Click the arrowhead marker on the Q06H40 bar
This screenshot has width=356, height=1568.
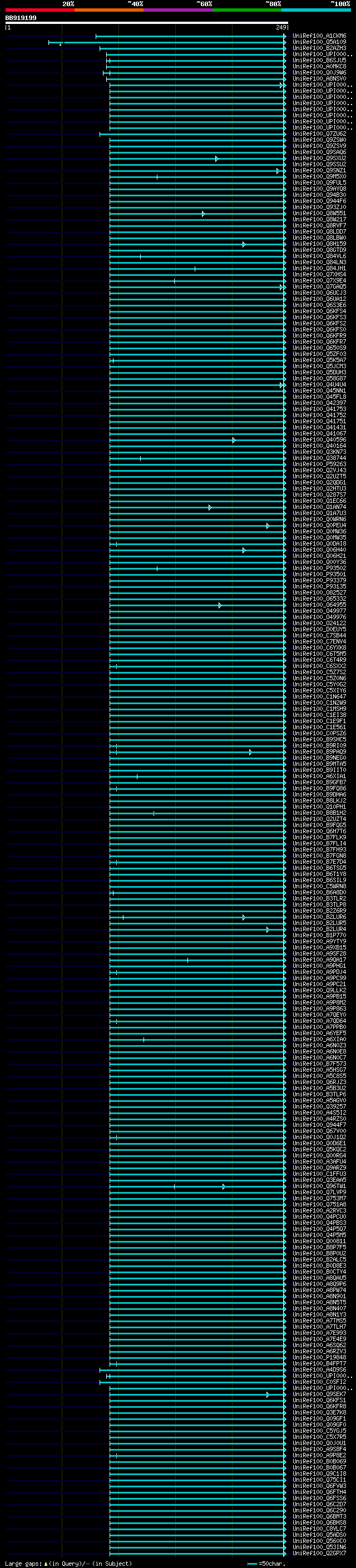point(244,550)
